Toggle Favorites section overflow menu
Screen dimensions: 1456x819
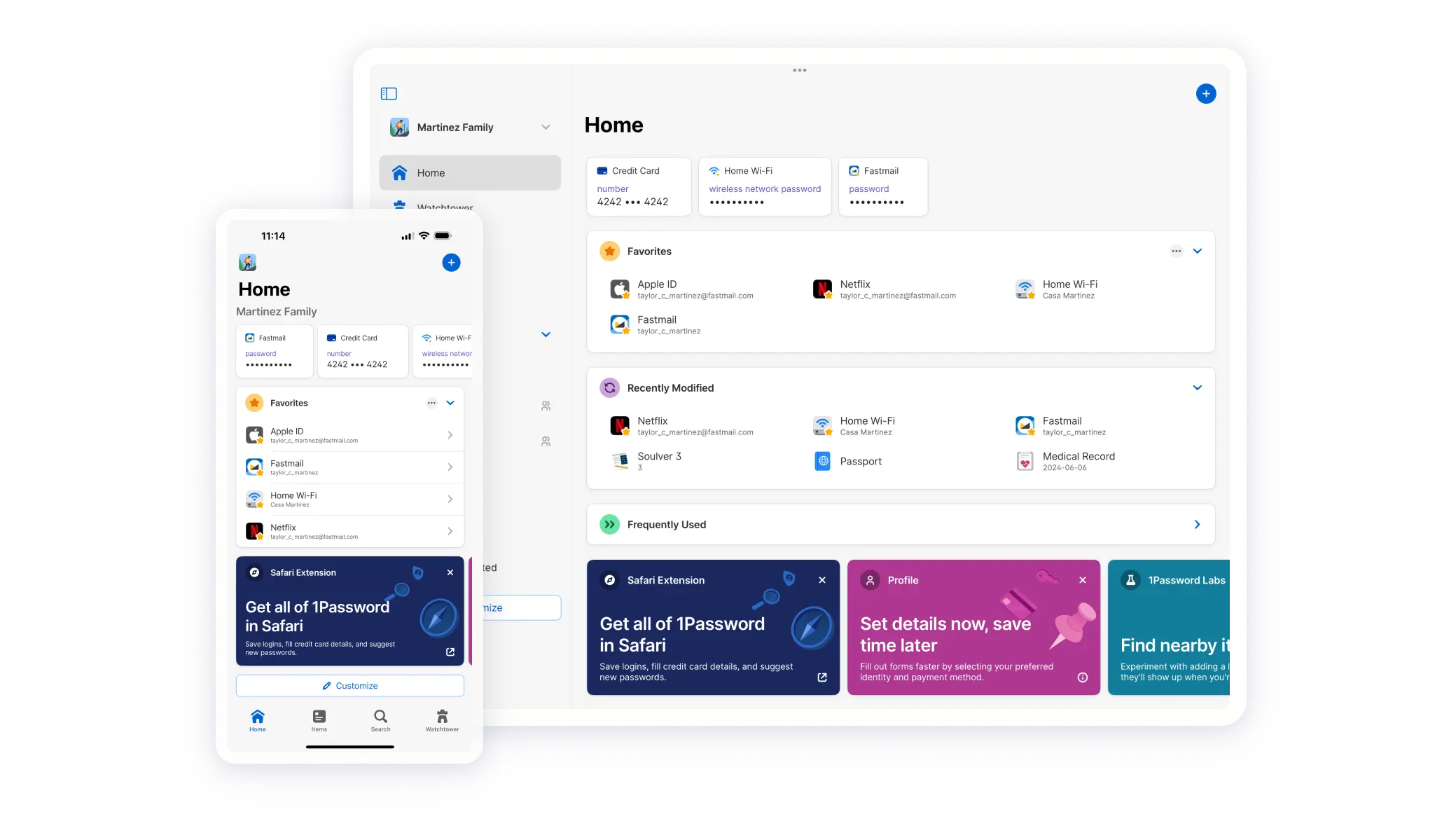pyautogui.click(x=1176, y=251)
